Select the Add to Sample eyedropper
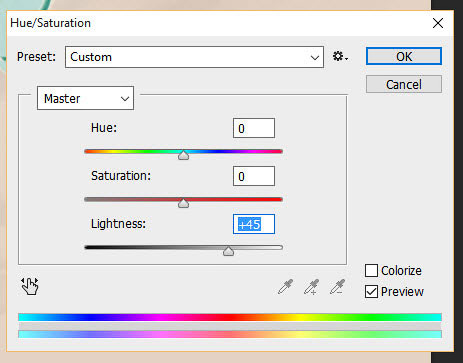This screenshot has height=363, width=463. click(311, 287)
